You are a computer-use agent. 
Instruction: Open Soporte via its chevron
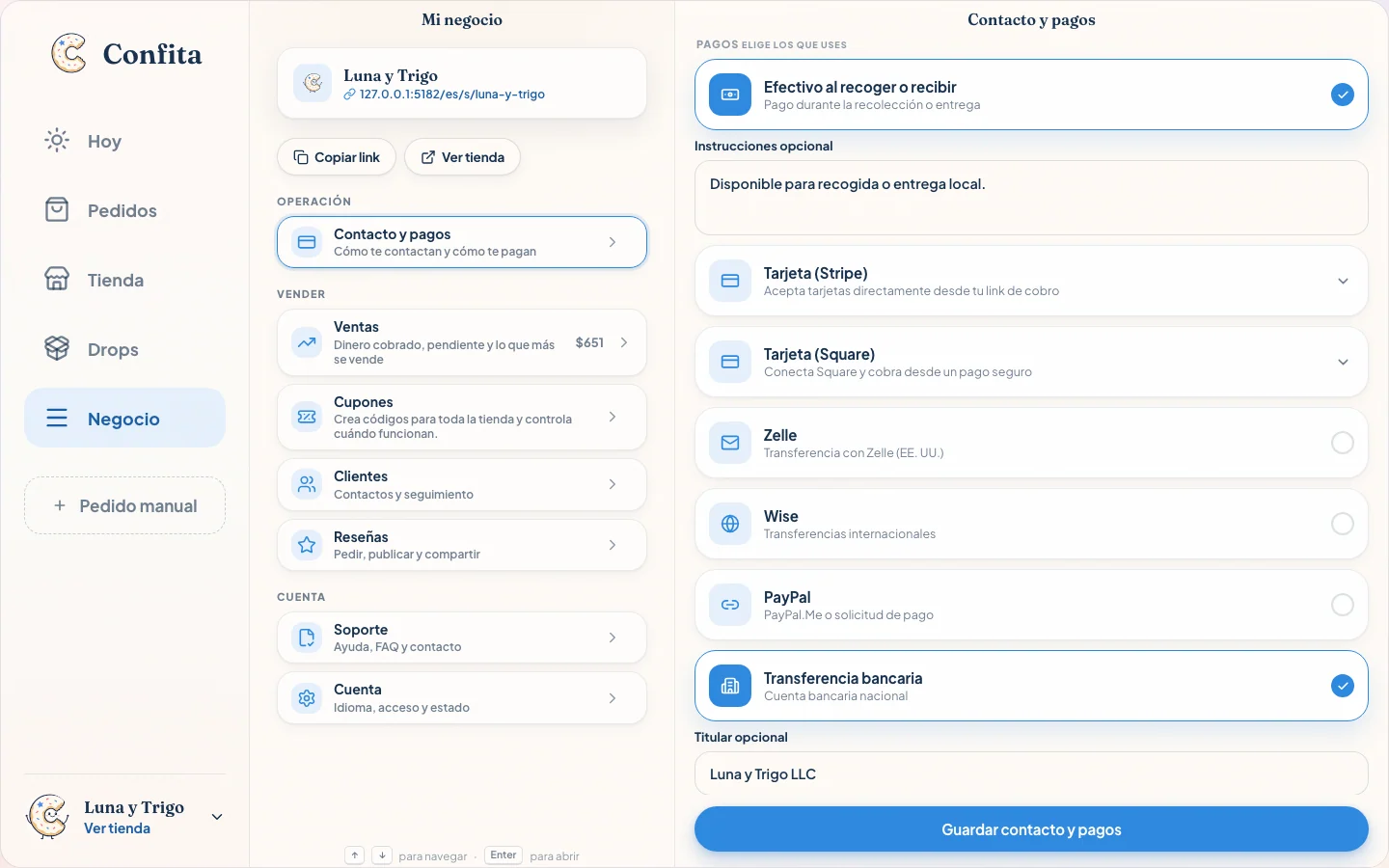click(613, 637)
